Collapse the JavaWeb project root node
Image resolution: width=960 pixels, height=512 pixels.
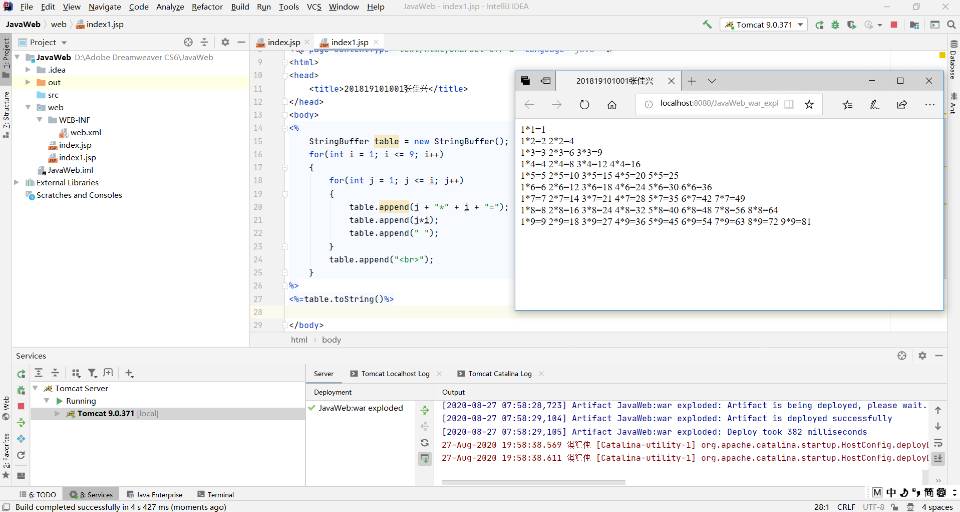[x=17, y=57]
